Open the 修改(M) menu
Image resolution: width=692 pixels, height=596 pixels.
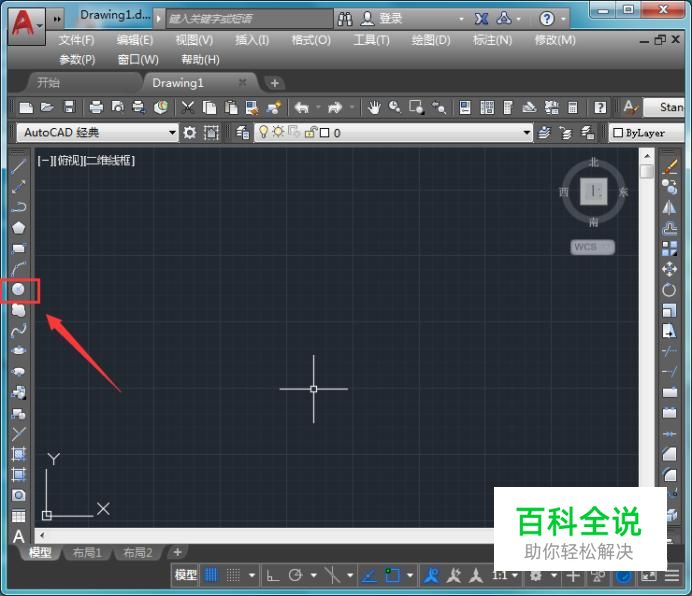pos(555,40)
